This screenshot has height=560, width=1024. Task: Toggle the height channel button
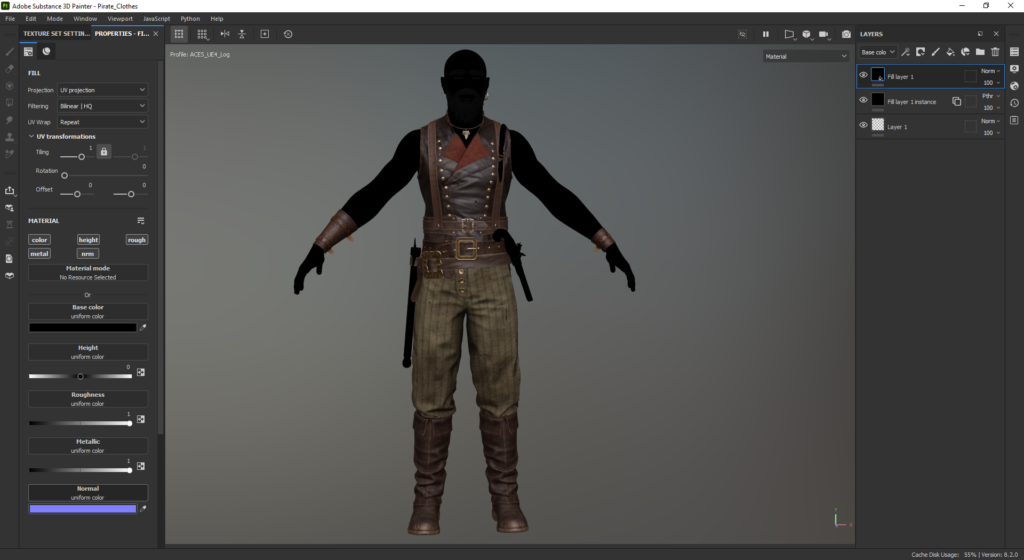click(88, 240)
